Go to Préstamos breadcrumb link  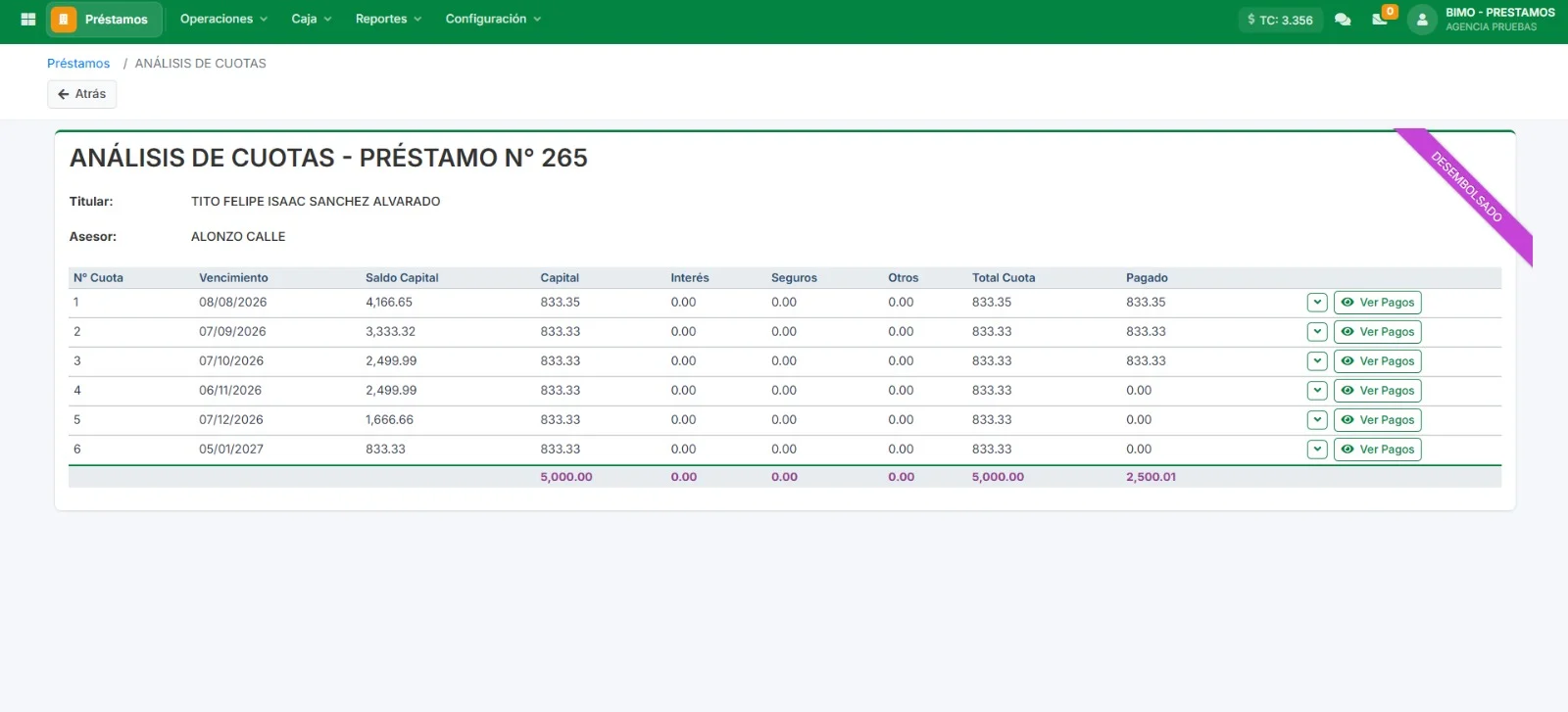pos(78,63)
